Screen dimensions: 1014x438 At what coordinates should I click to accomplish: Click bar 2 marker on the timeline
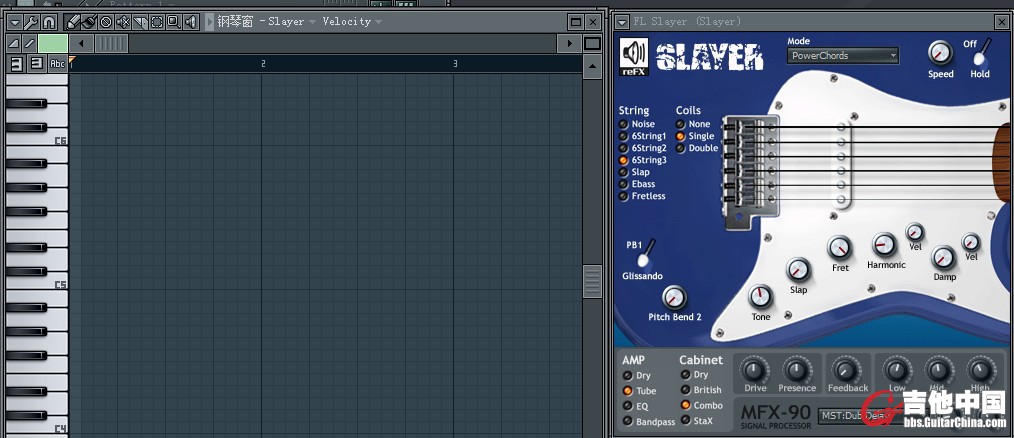263,63
